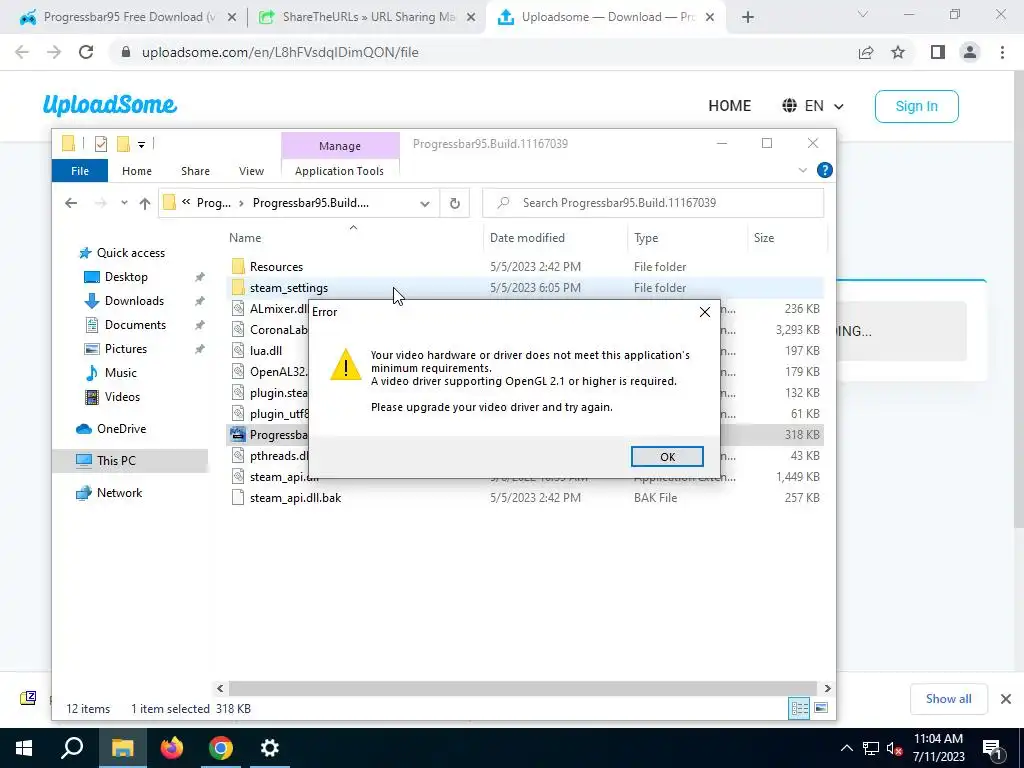Switch to large icons view in status bar
This screenshot has width=1024, height=768.
(821, 709)
